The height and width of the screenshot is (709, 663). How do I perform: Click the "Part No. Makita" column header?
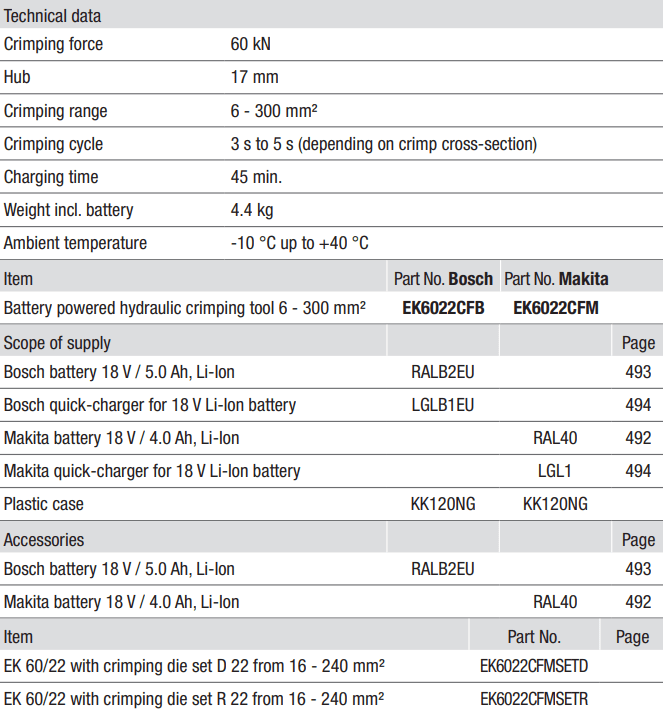click(x=555, y=279)
